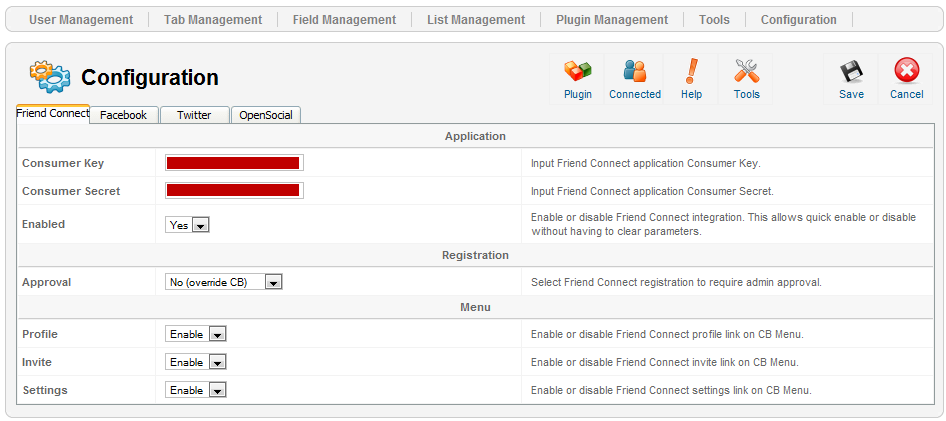The image size is (946, 421).
Task: Click 'Enable or disable Friend Connect integration' description
Action: (x=723, y=224)
